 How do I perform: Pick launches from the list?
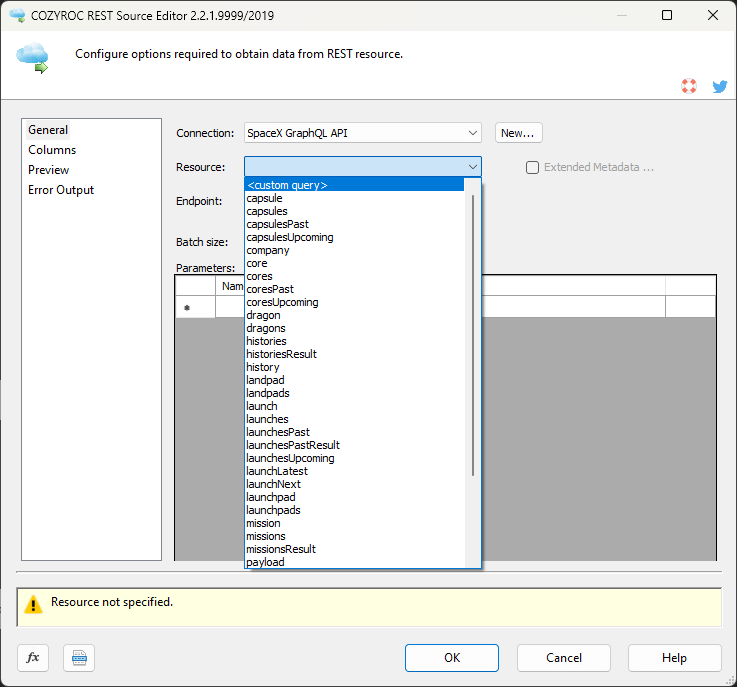tap(354, 419)
